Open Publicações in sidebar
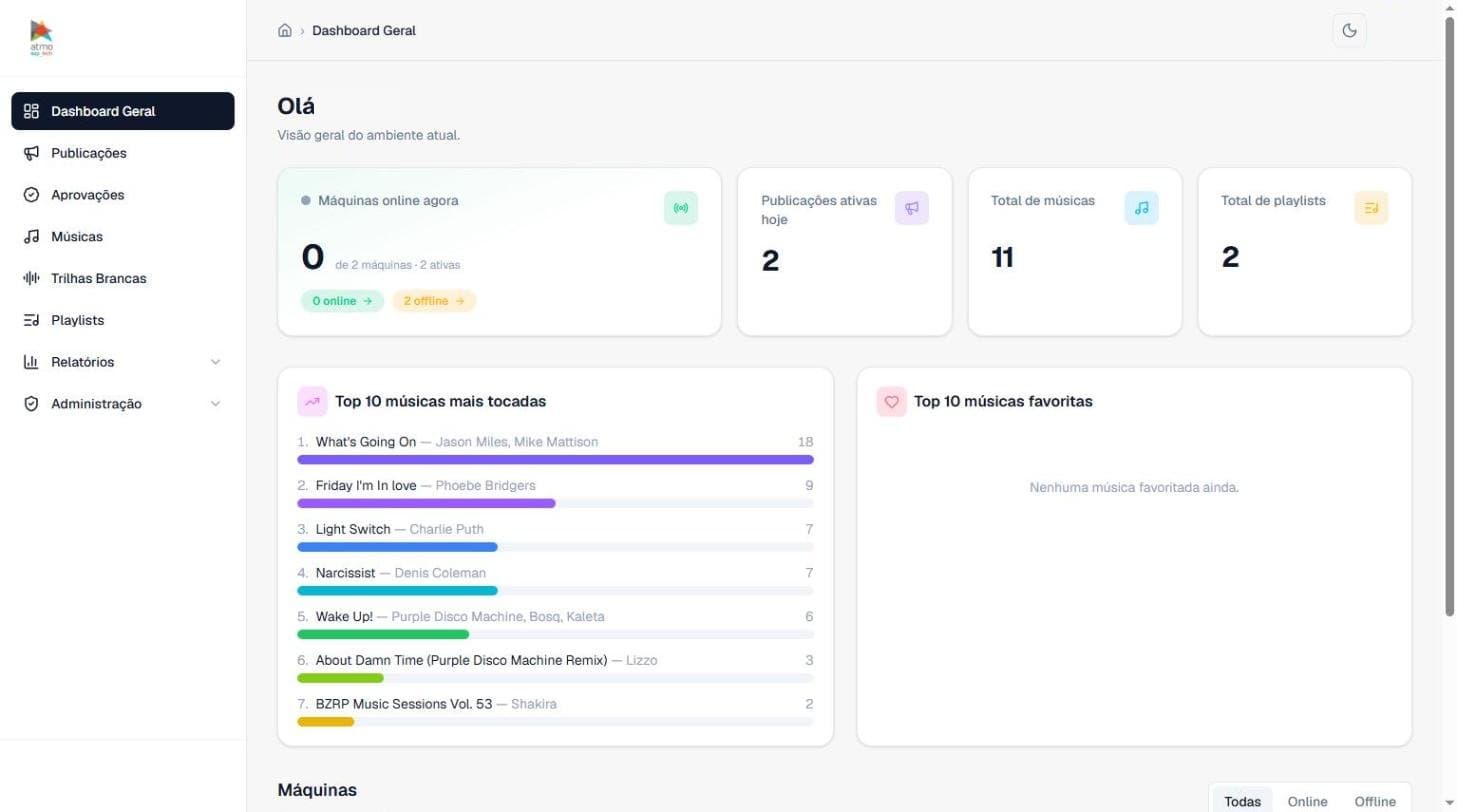Image resolution: width=1457 pixels, height=812 pixels. [123, 153]
